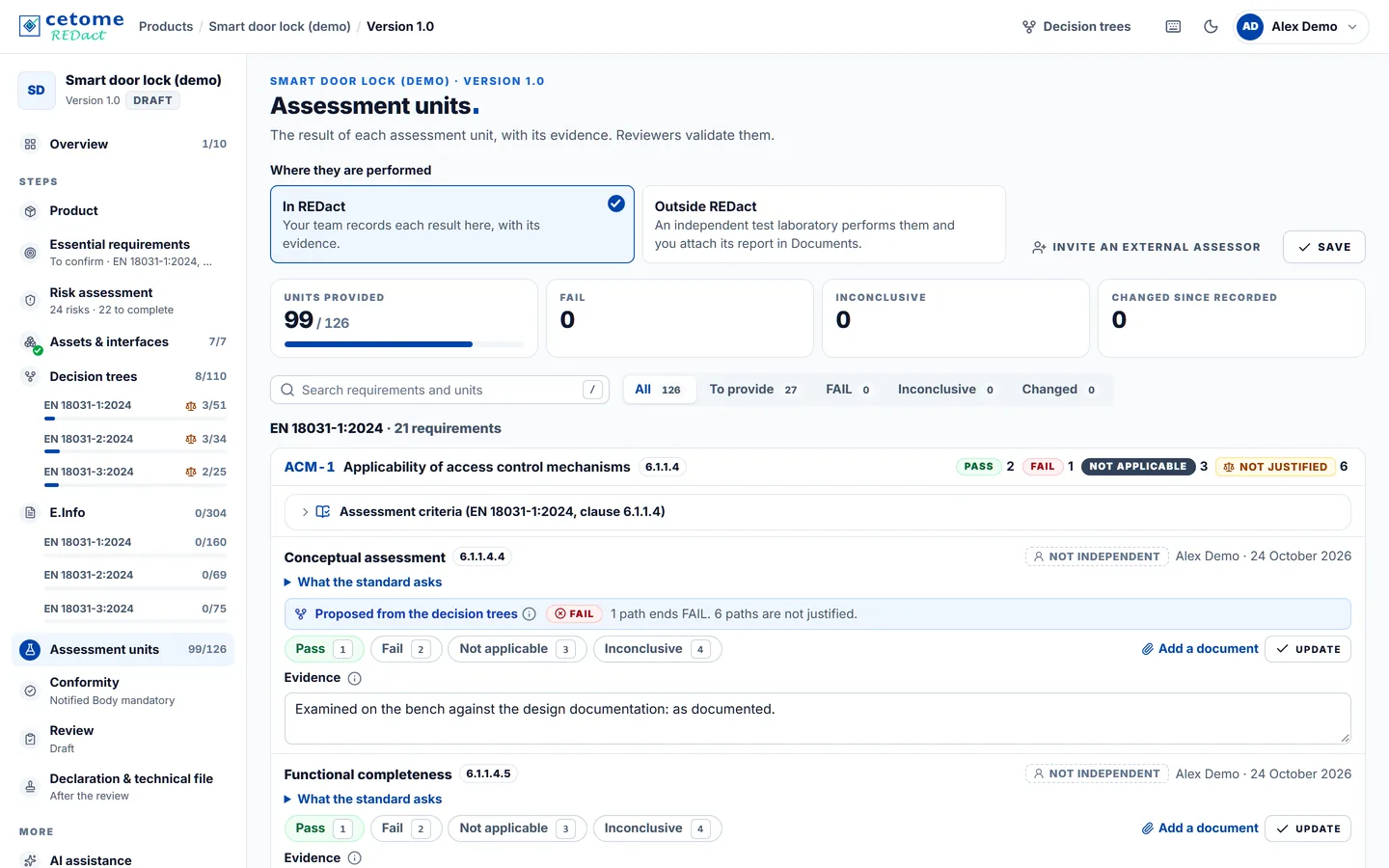
Task: Click the book icon in Assessment criteria row
Action: [323, 512]
